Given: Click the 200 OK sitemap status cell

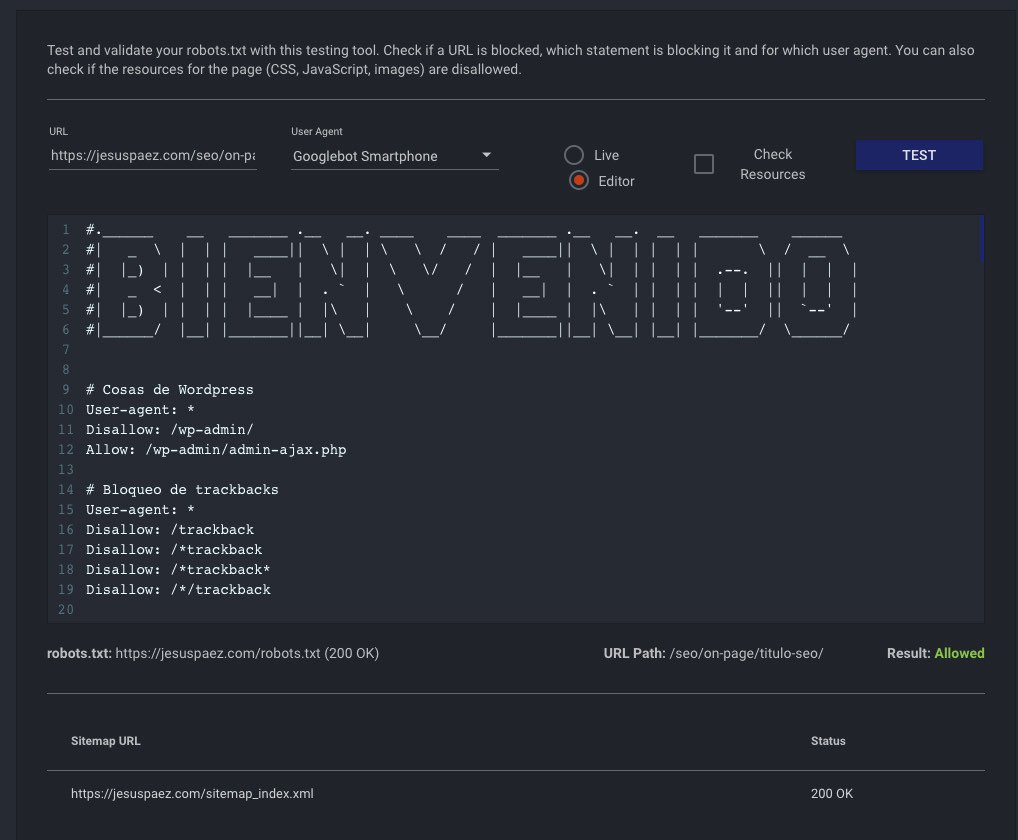Looking at the screenshot, I should tap(832, 793).
